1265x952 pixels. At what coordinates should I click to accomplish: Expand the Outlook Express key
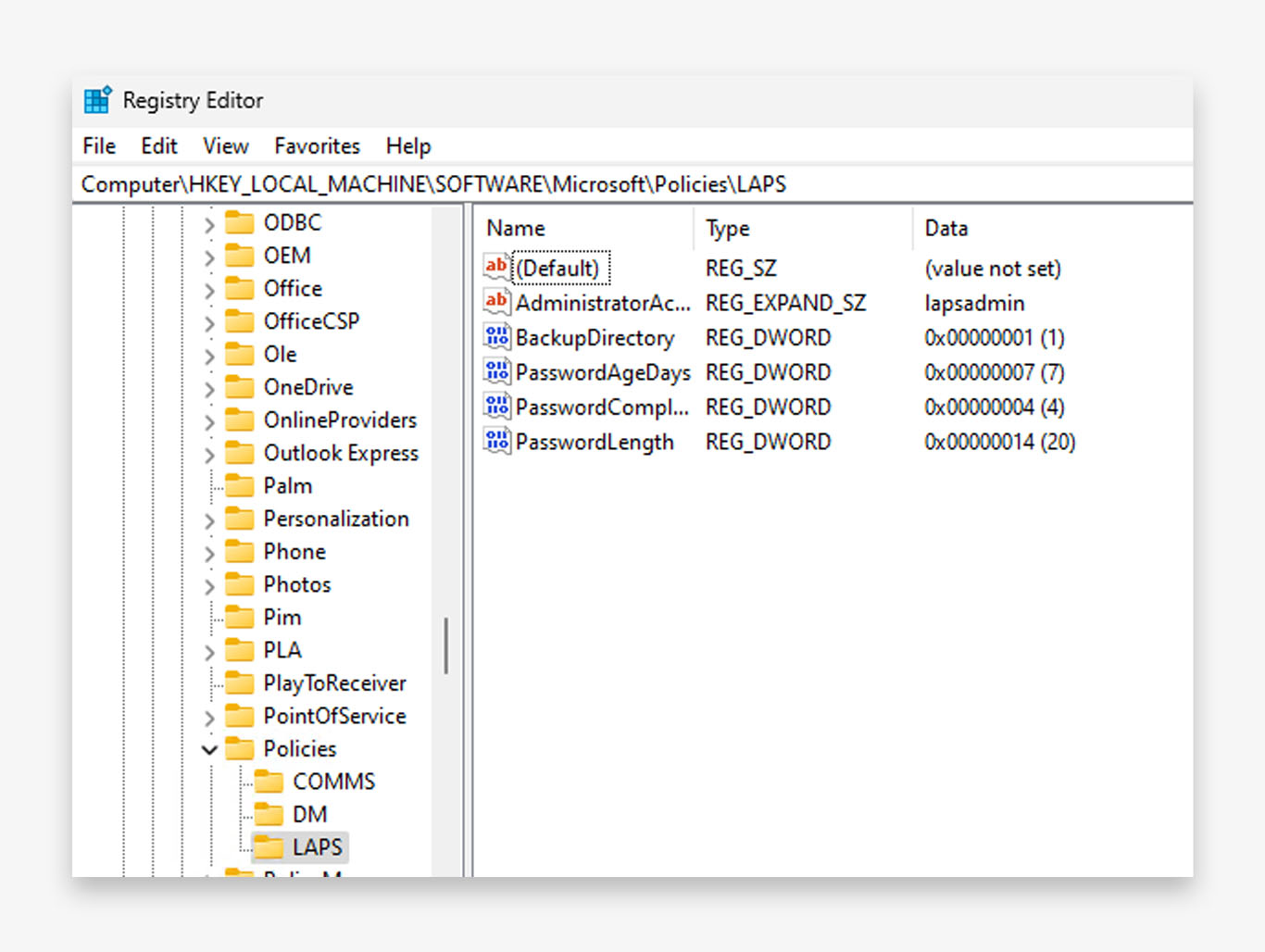(x=209, y=454)
